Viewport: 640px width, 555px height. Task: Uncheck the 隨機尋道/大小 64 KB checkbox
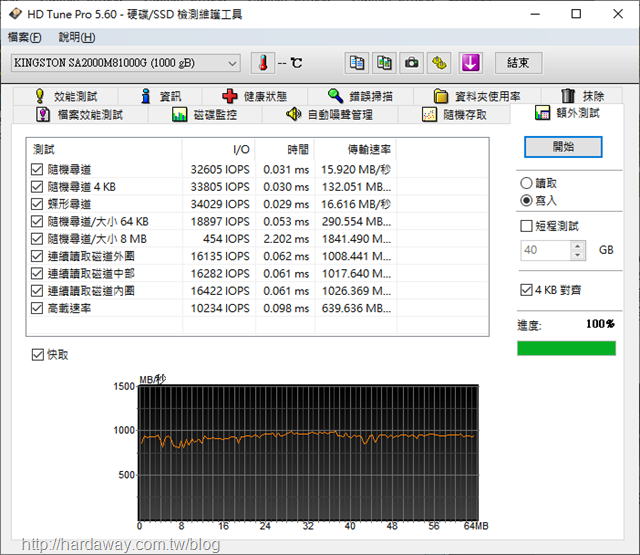37,221
